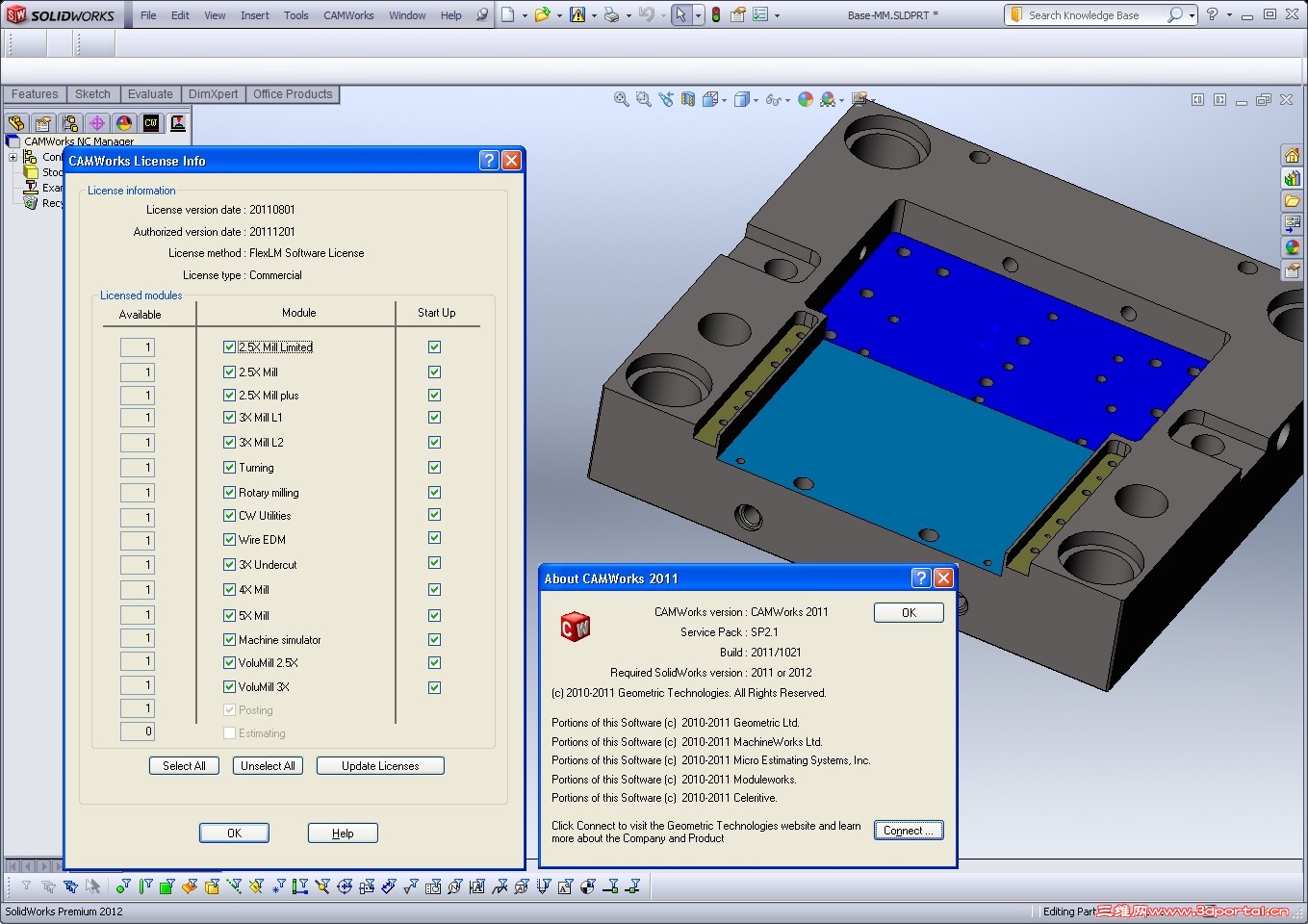Screen dimensions: 1308x924
Task: Click the Unselect All button
Action: pos(268,766)
